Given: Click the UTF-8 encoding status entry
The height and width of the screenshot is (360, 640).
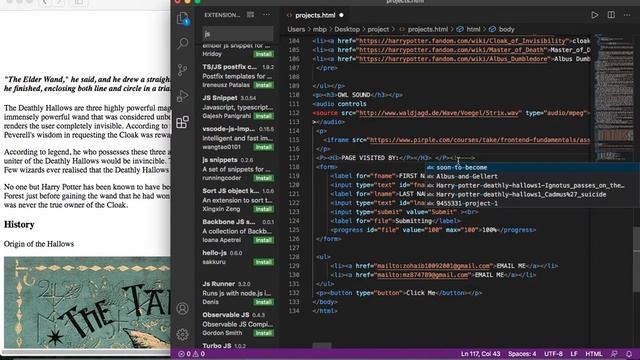Looking at the screenshot, I should pyautogui.click(x=553, y=354).
